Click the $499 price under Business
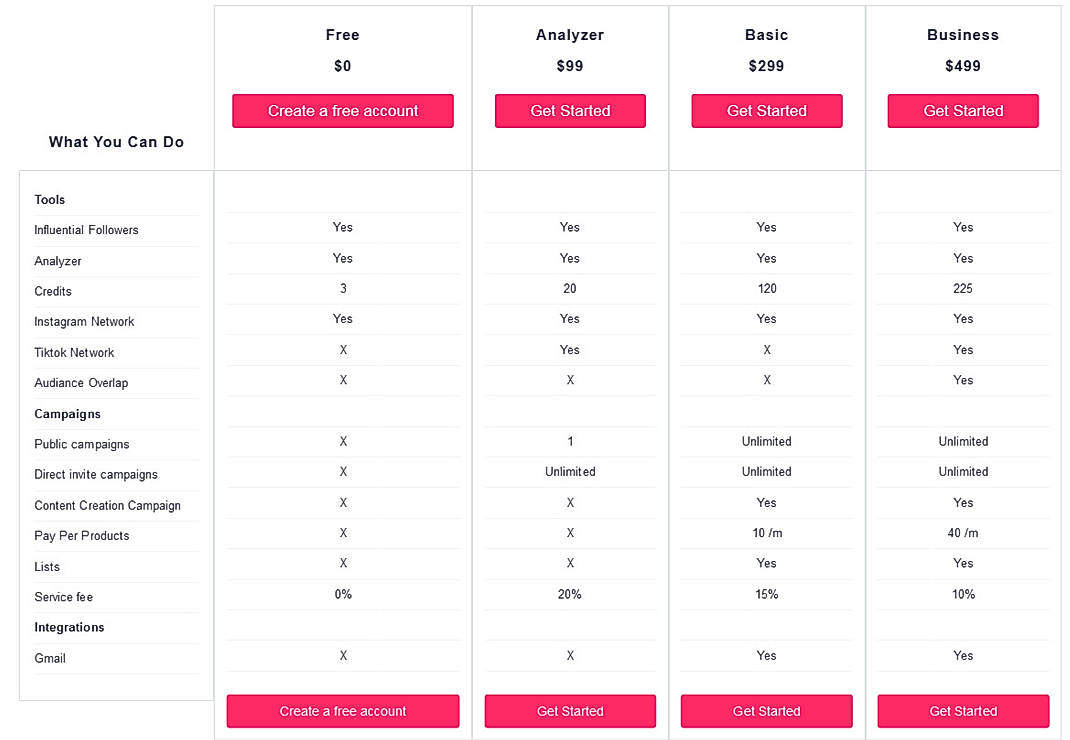This screenshot has width=1070, height=740. tap(962, 66)
